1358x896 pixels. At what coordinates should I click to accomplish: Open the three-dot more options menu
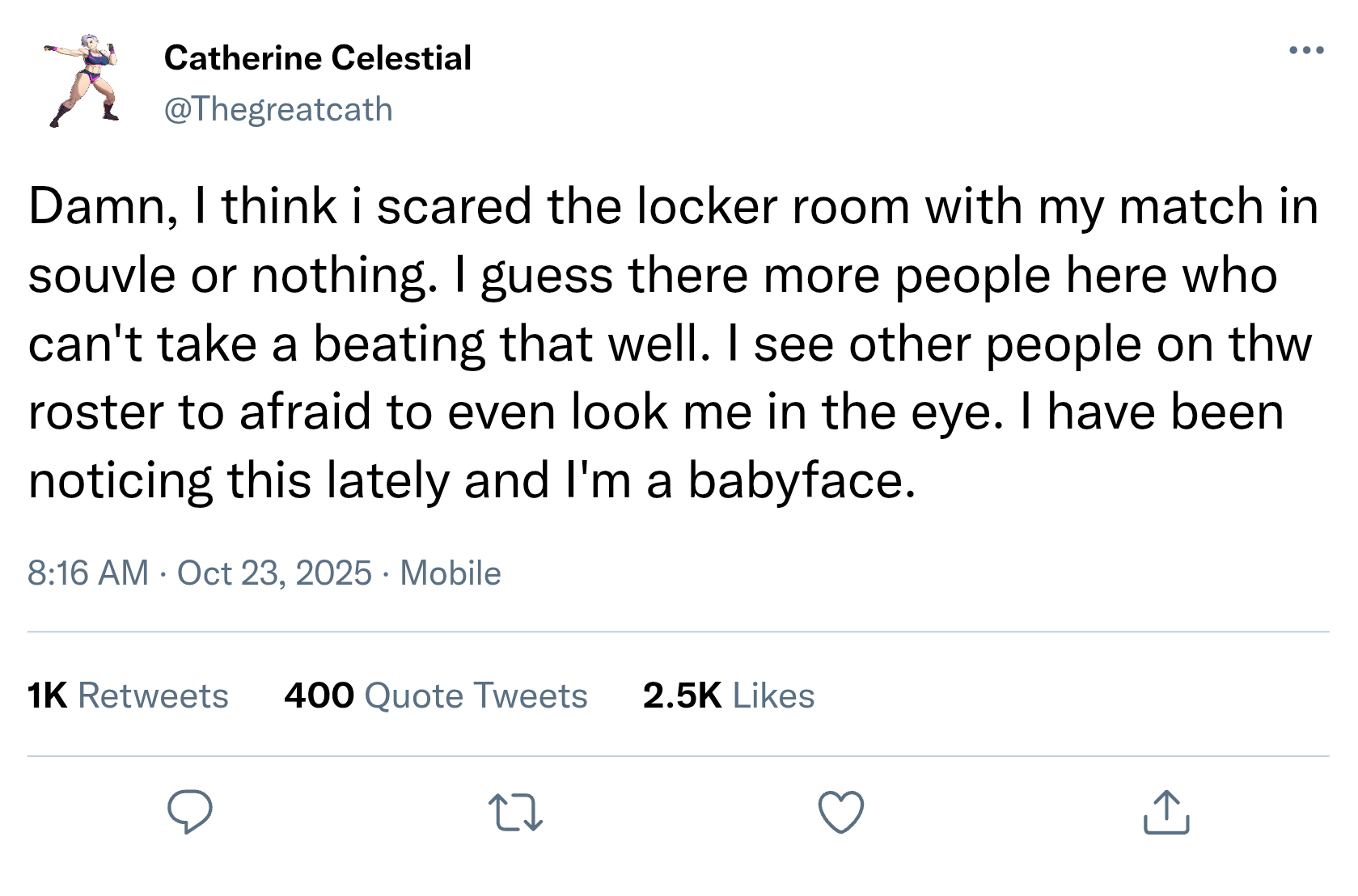pos(1306,51)
